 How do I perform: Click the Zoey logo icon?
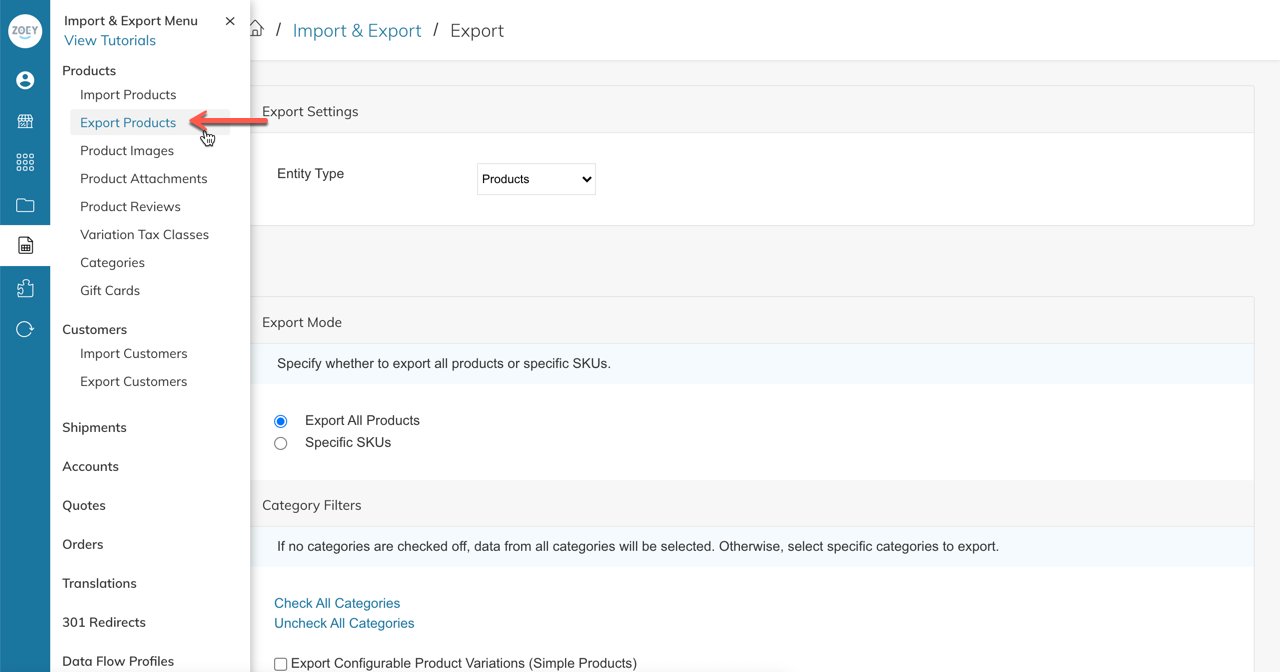coord(25,31)
